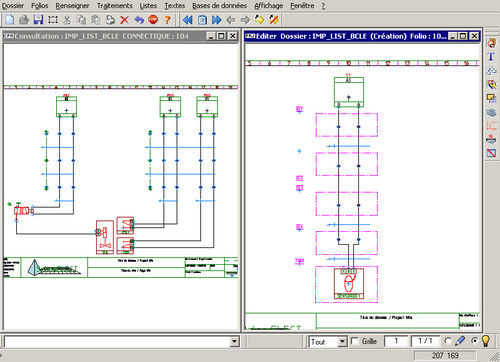
Task: Open the Renseigner menu
Action: [x=72, y=6]
